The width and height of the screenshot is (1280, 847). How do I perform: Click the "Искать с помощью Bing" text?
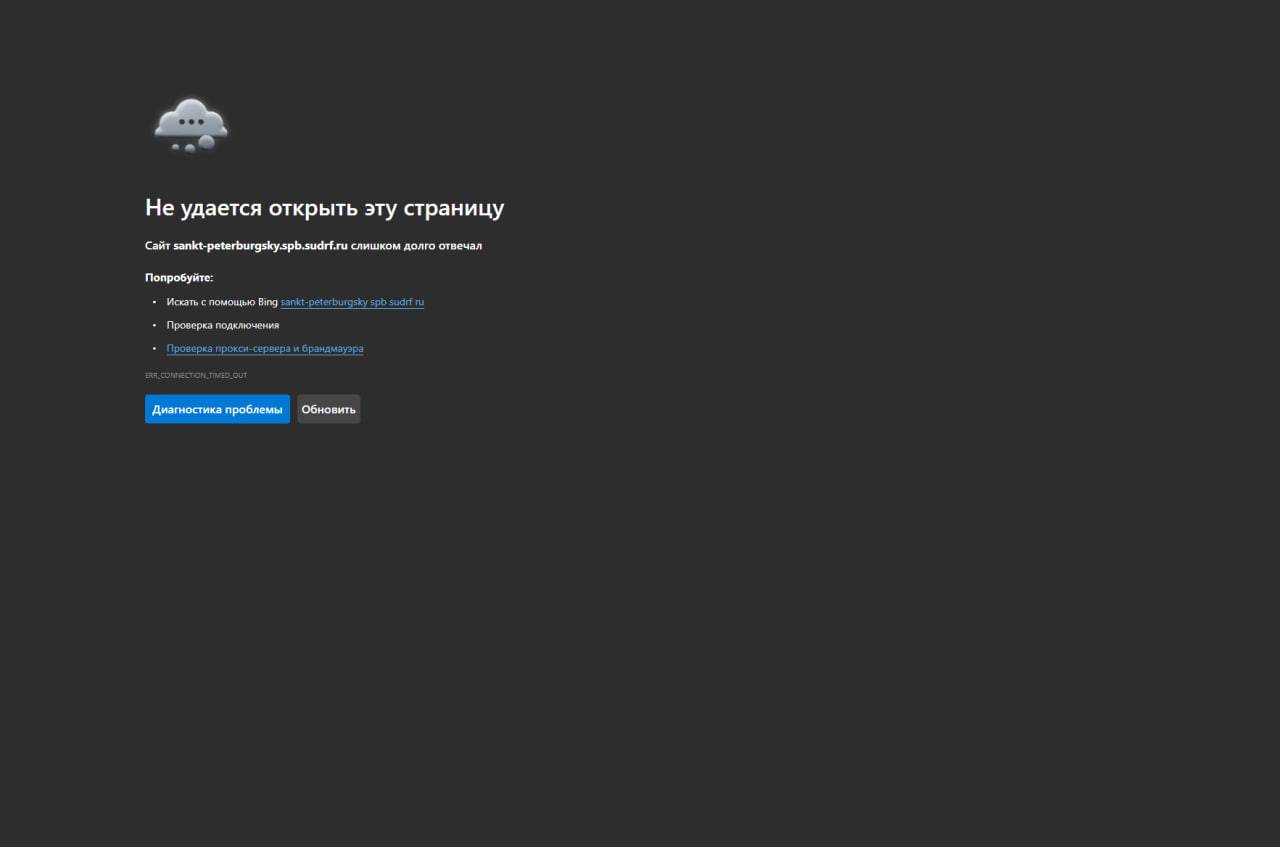222,302
